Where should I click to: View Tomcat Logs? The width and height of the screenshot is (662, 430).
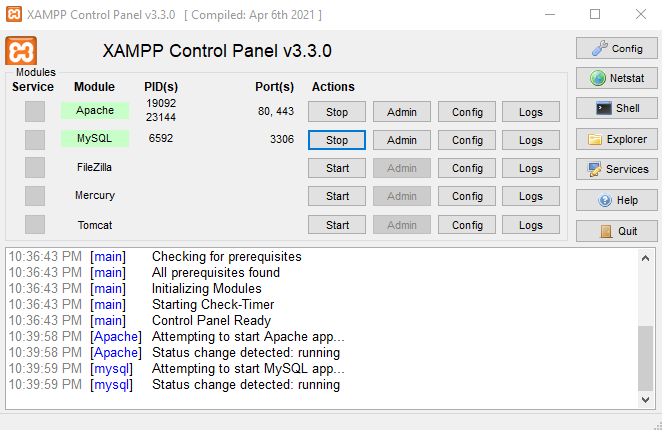point(531,225)
